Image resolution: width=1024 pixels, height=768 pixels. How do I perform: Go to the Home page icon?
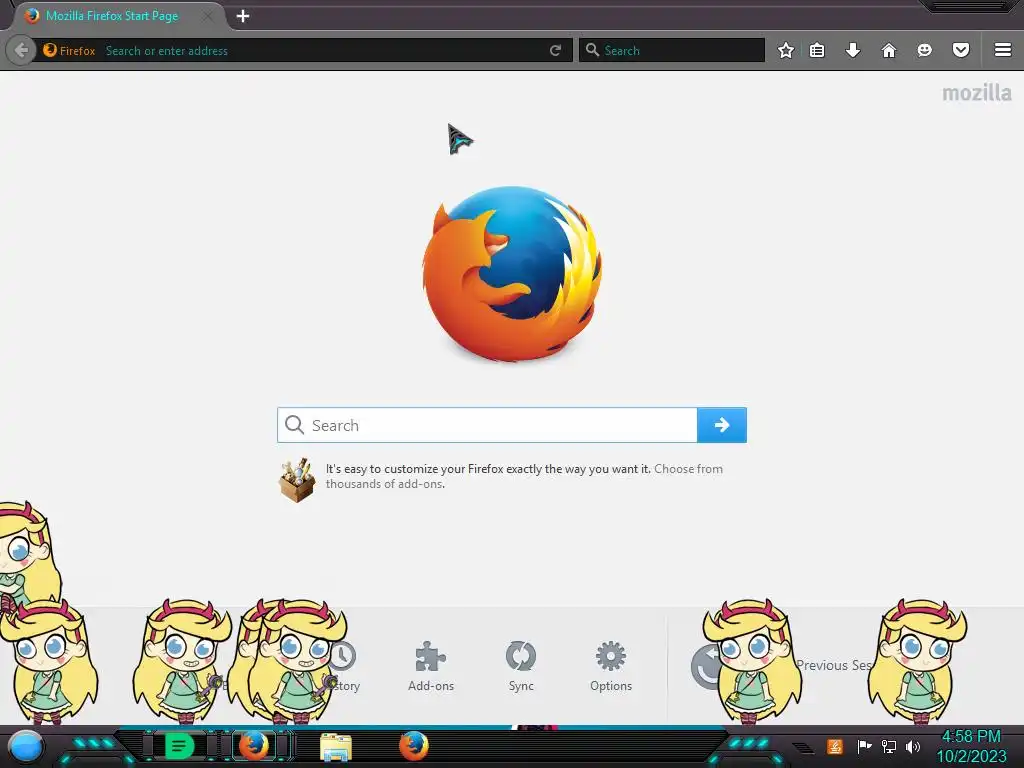(889, 50)
